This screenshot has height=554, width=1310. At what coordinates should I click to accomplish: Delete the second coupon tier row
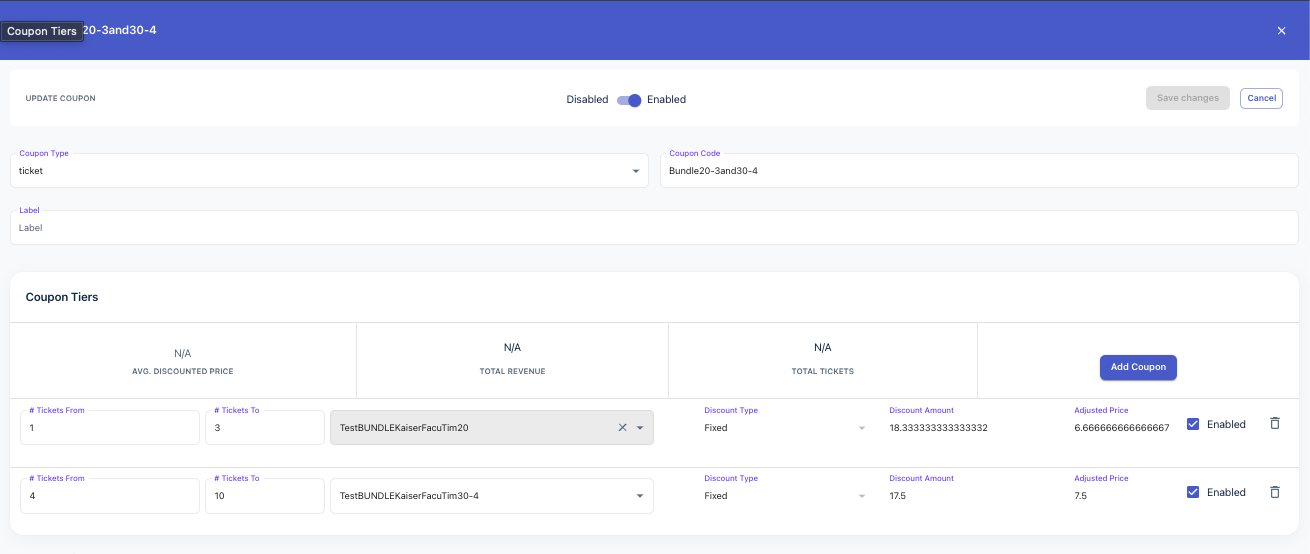point(1274,492)
